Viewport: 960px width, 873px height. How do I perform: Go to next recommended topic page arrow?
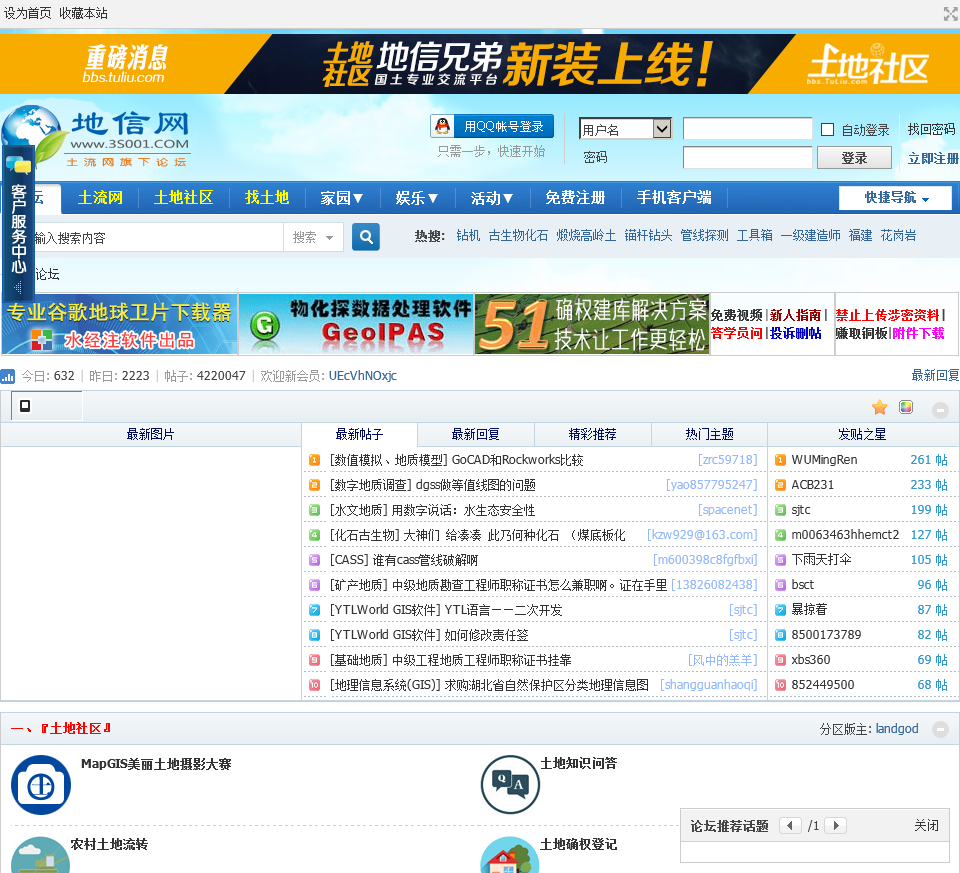pyautogui.click(x=836, y=825)
